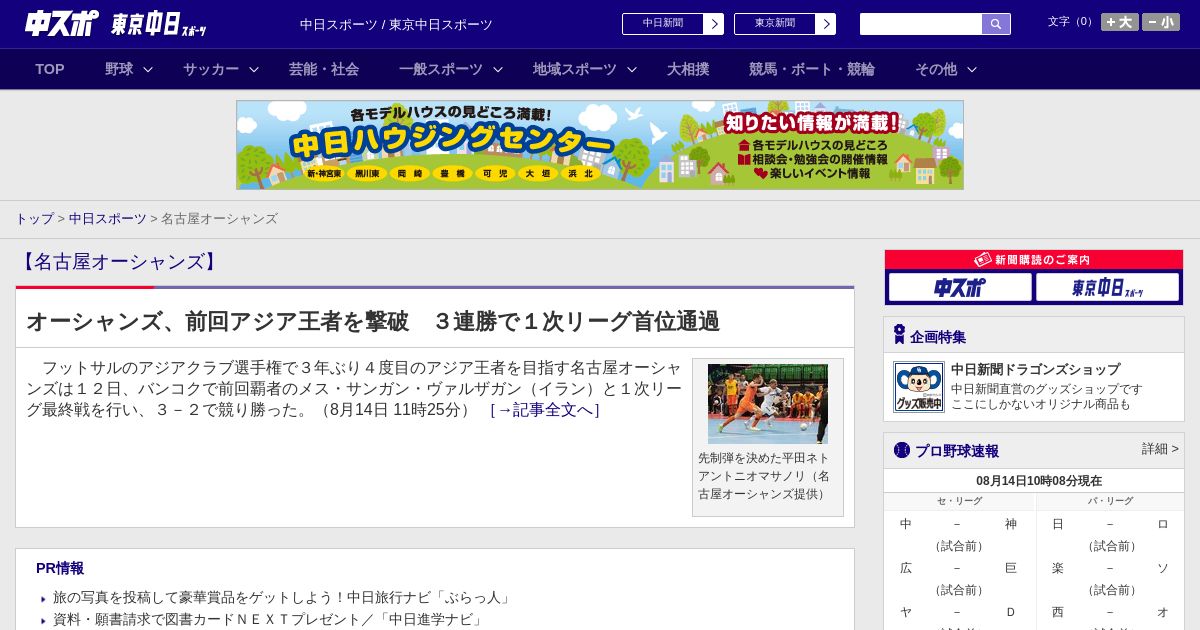Expand サッカー dropdown chevron
The image size is (1200, 630).
click(254, 69)
